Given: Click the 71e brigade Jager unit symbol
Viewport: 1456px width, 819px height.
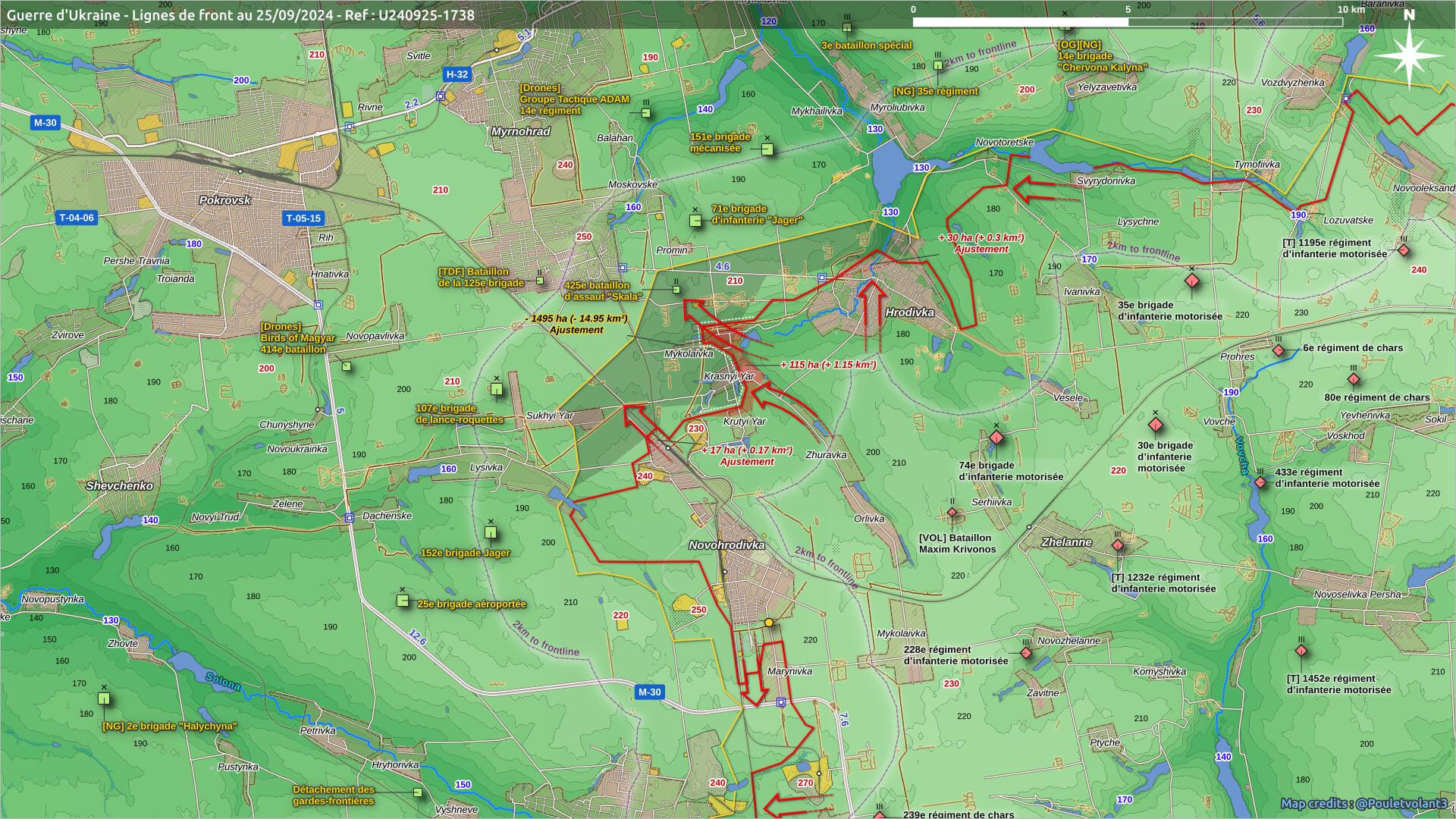Looking at the screenshot, I should (x=695, y=221).
